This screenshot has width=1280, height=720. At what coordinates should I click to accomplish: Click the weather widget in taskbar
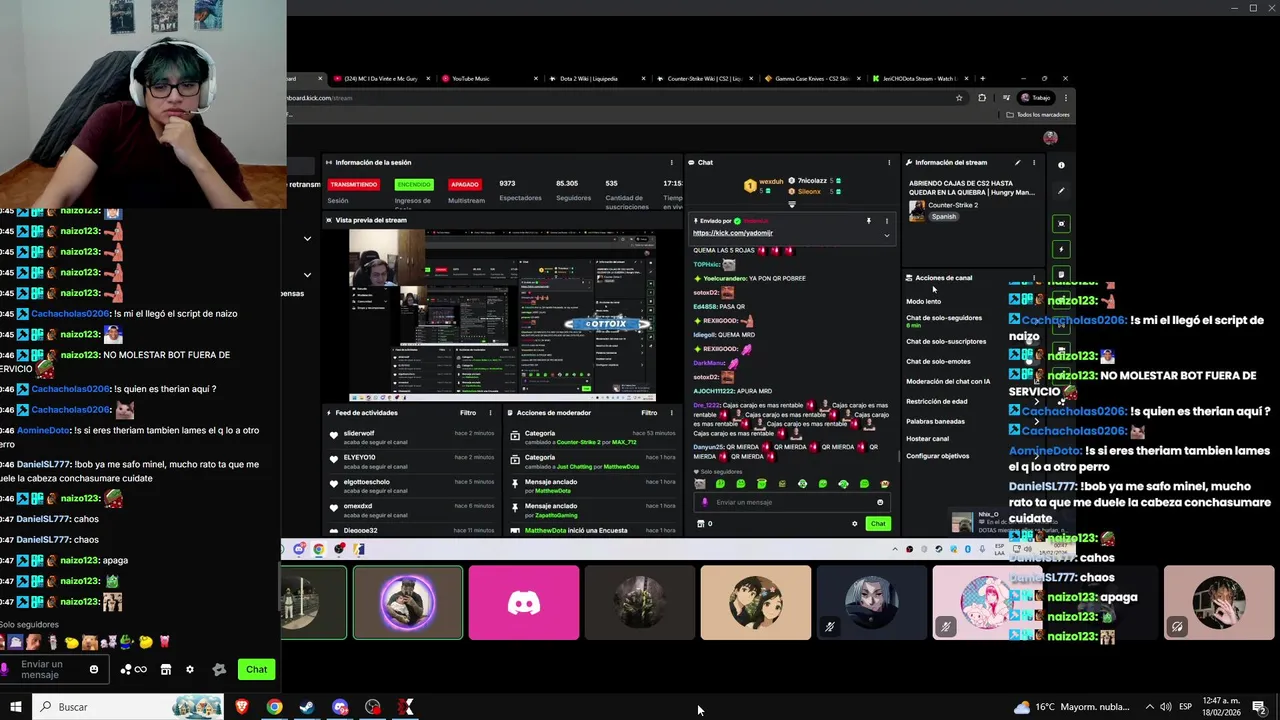(1074, 707)
